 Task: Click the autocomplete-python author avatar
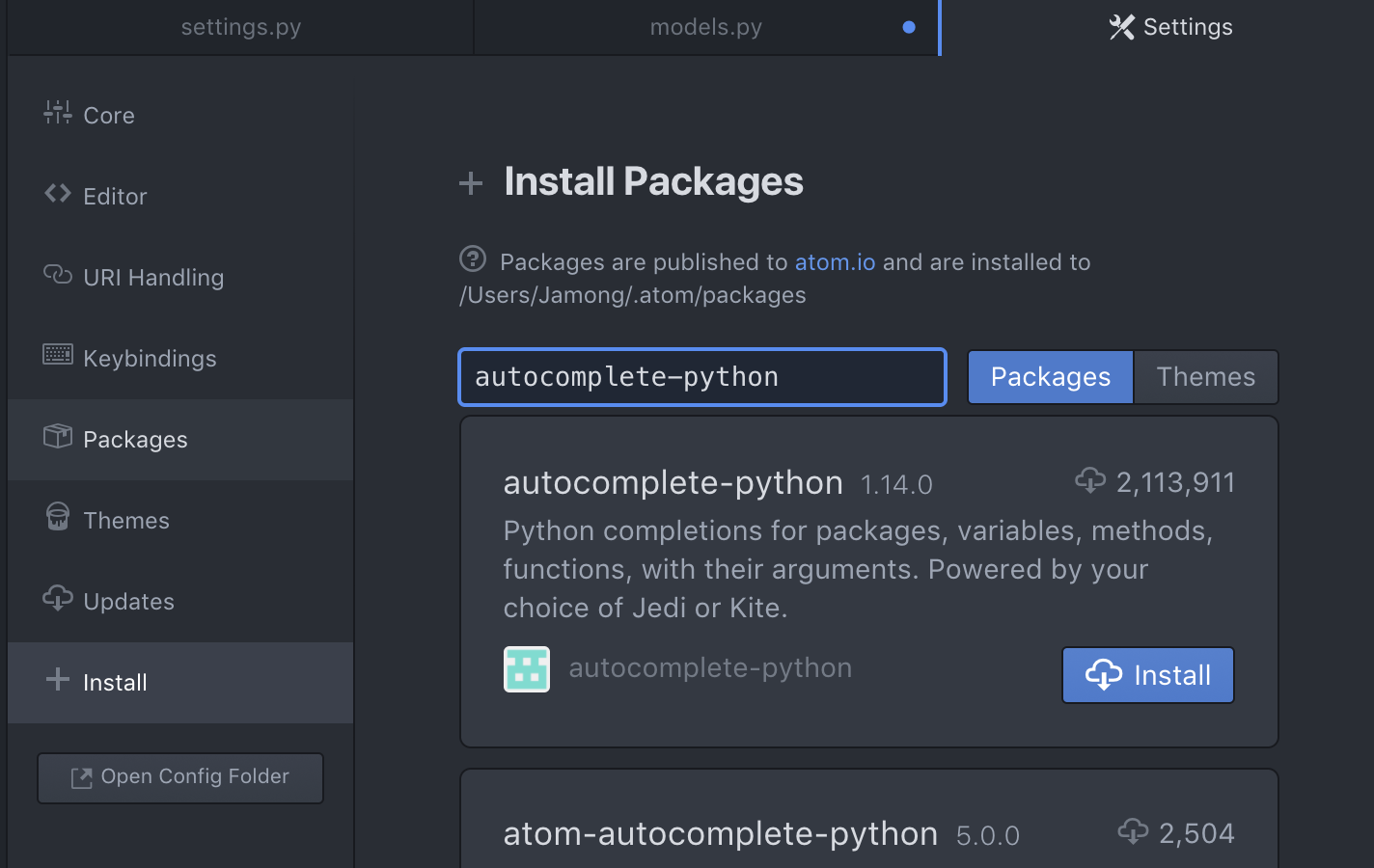tap(527, 669)
